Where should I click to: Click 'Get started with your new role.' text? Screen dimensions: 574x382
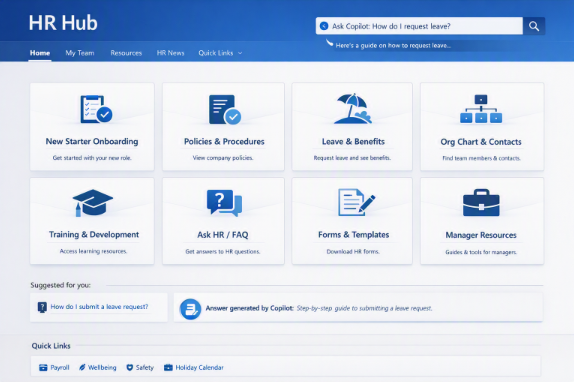click(x=92, y=158)
